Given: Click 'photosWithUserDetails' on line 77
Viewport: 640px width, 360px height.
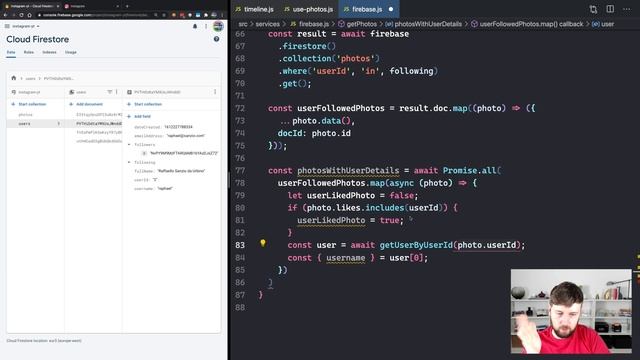Looking at the screenshot, I should [348, 170].
